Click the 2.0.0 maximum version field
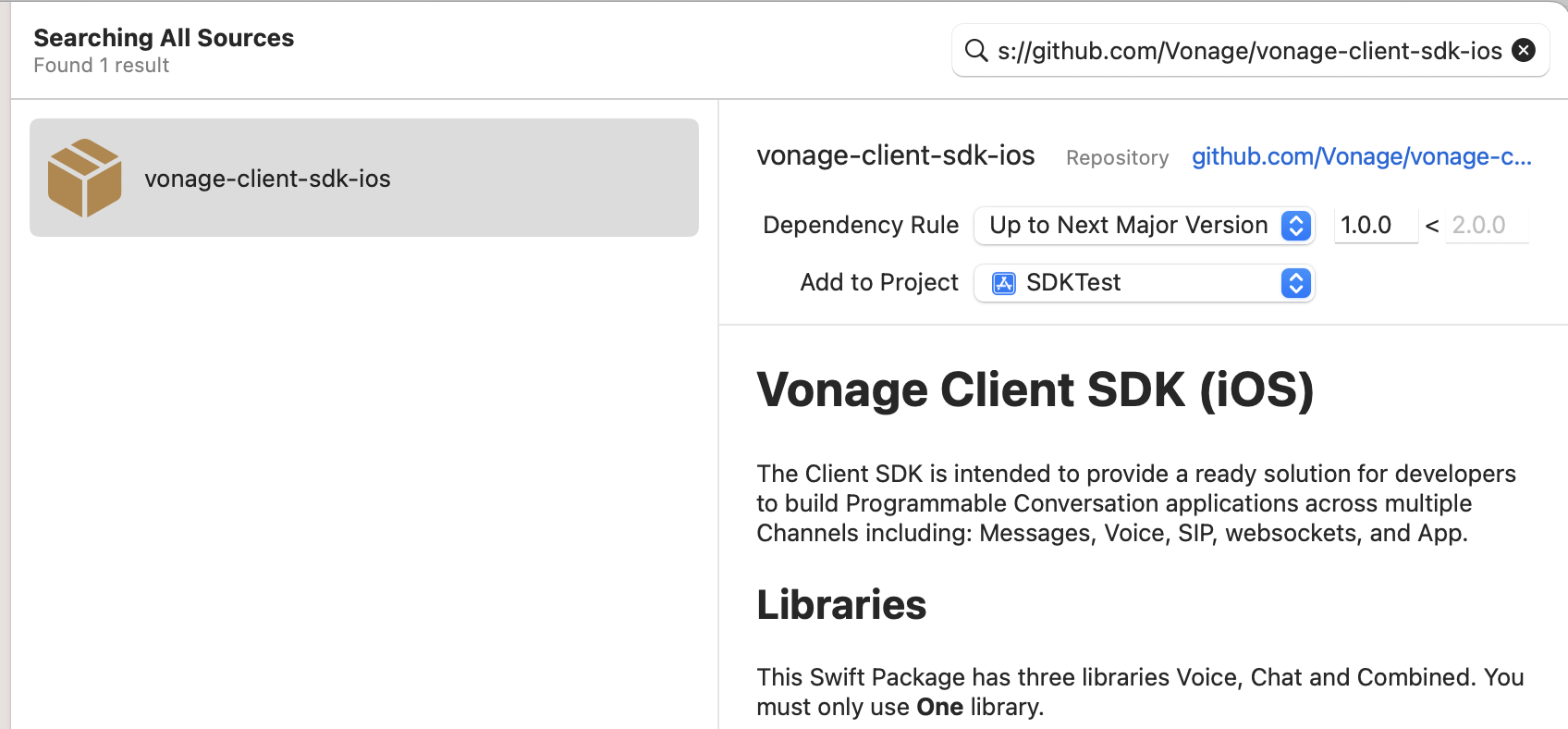1568x729 pixels. [x=1486, y=225]
